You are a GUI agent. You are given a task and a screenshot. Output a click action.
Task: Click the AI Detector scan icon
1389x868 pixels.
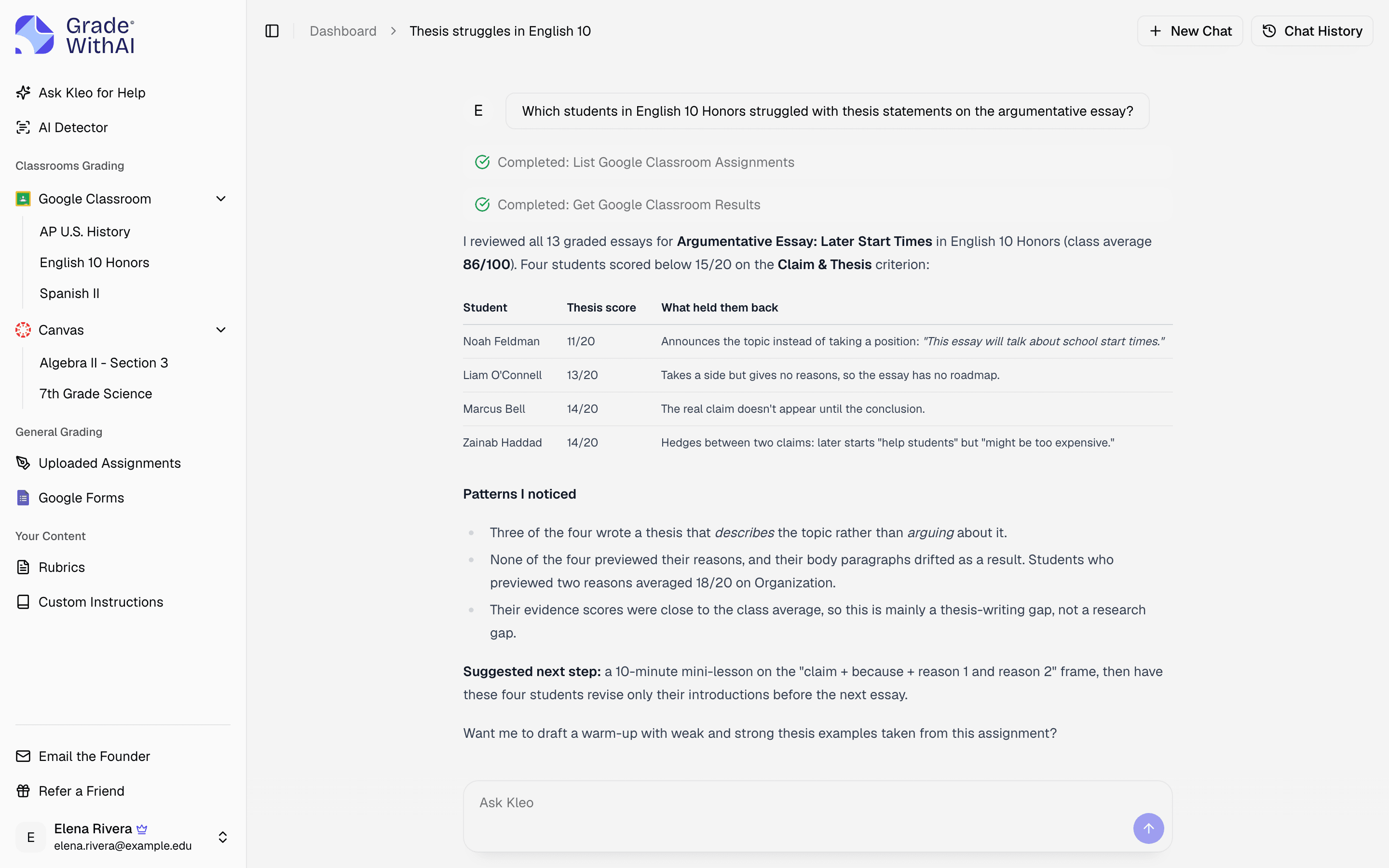pos(23,127)
